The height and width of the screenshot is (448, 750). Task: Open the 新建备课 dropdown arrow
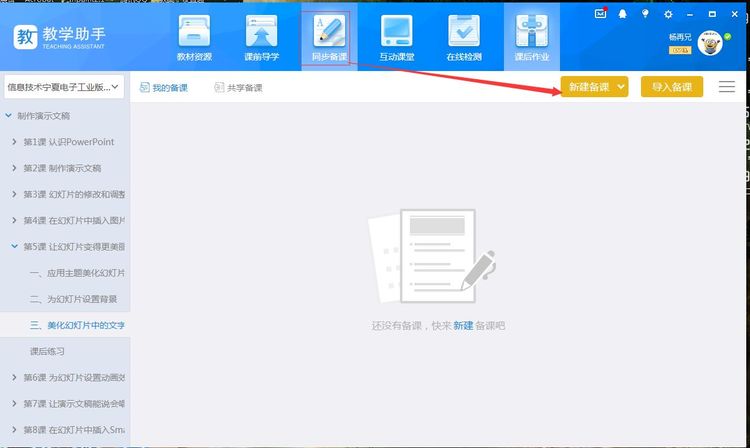[x=621, y=87]
